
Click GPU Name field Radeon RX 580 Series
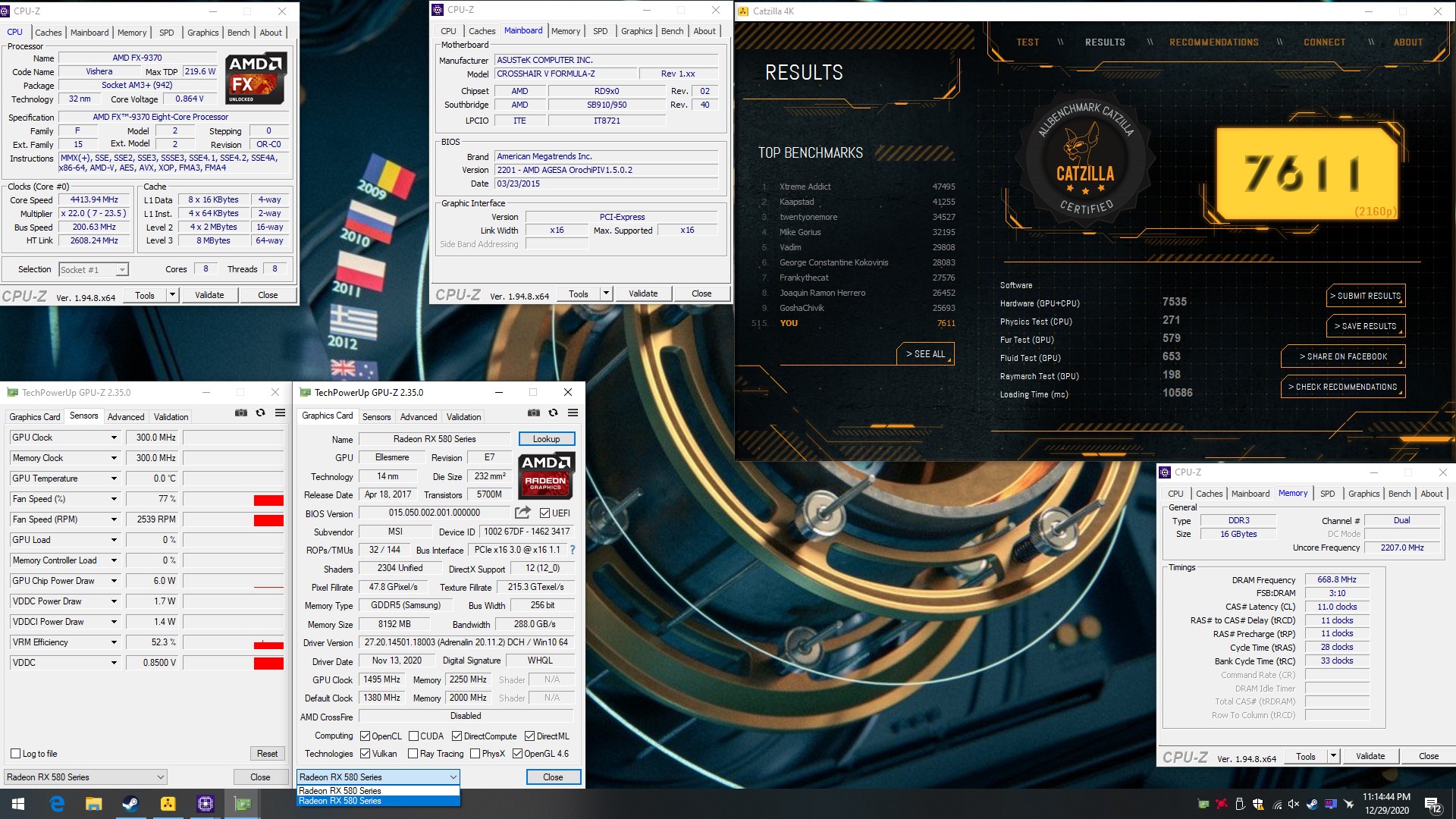coord(435,439)
